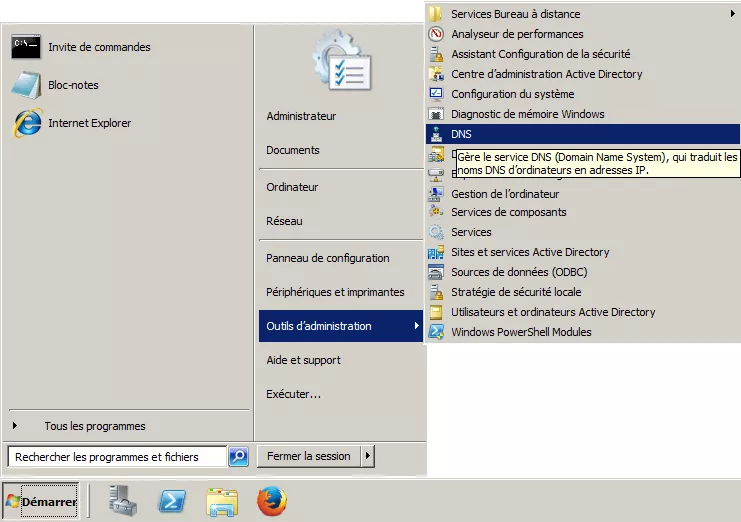Open the shutdown options arrow
741x522 pixels.
click(368, 456)
